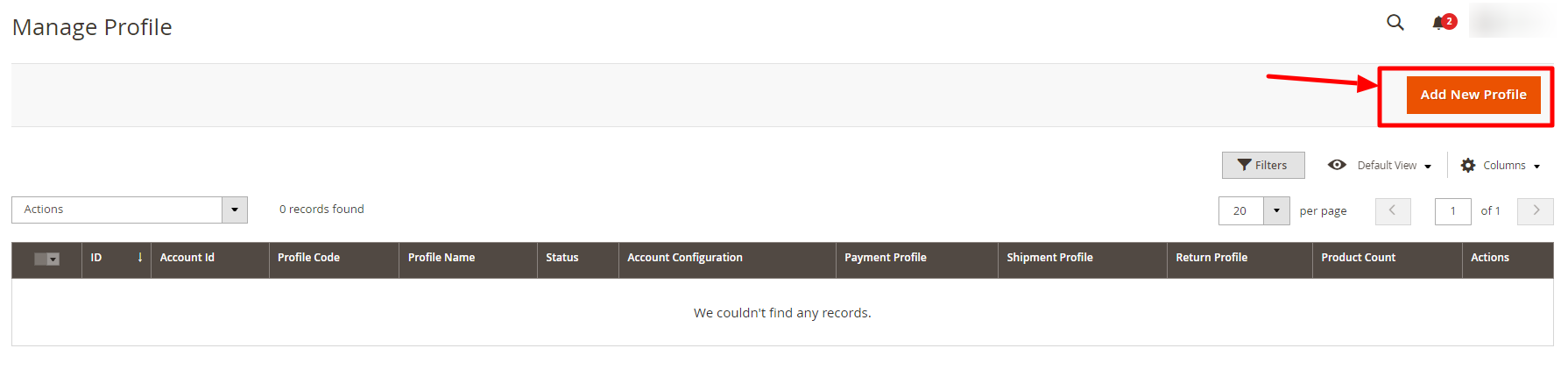Image resolution: width=1568 pixels, height=384 pixels.
Task: Click the ID column sort arrow
Action: coord(140,258)
